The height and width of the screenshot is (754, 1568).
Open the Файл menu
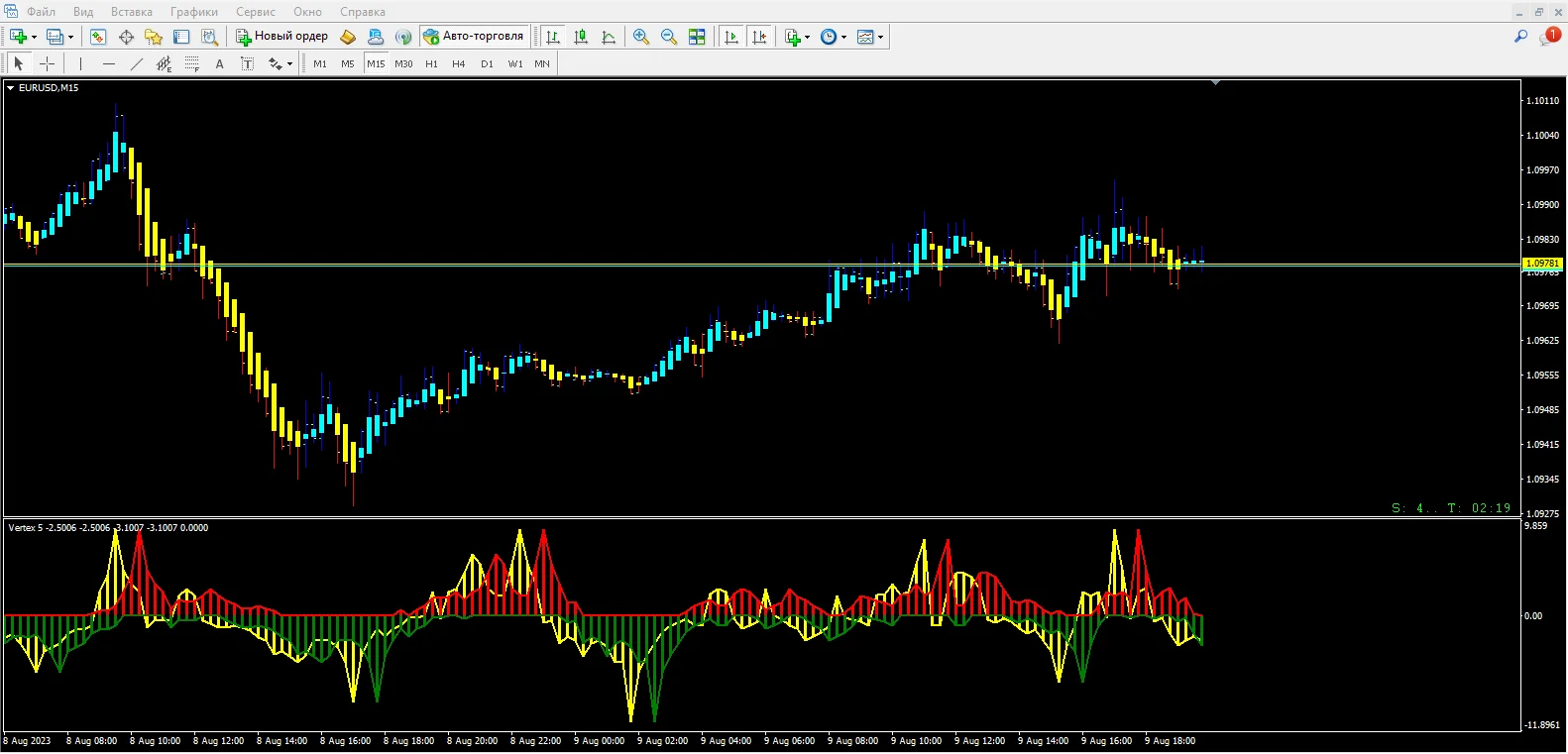[41, 12]
